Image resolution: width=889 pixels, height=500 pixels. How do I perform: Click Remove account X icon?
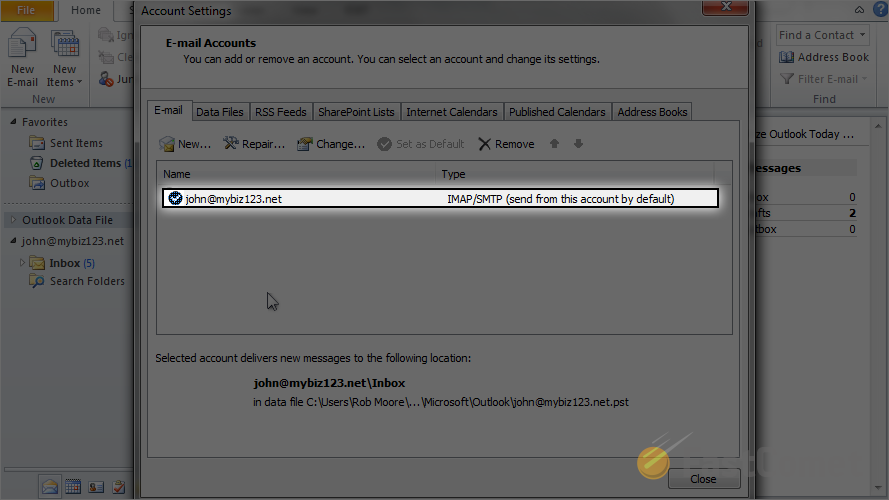click(484, 144)
